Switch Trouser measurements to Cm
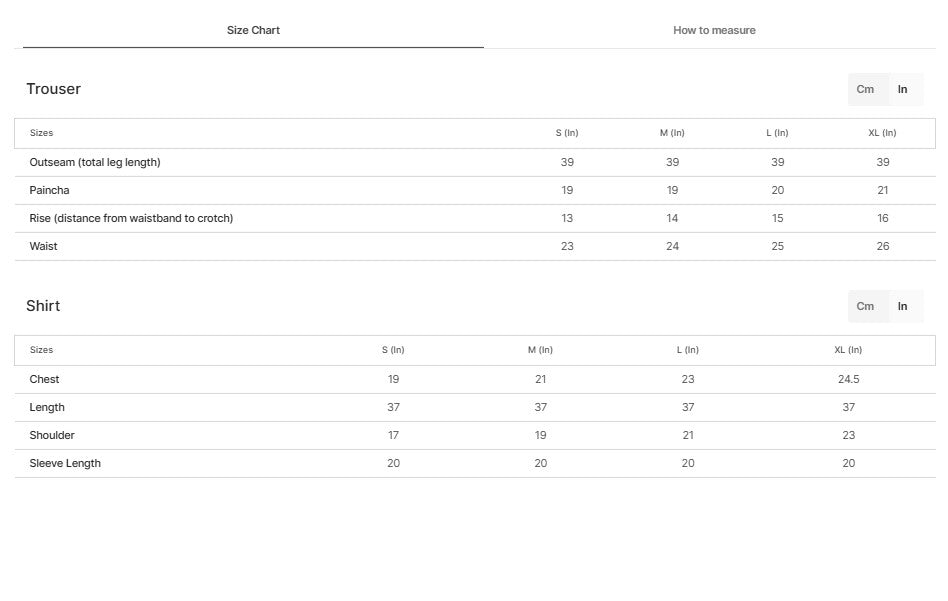The width and height of the screenshot is (948, 601). 865,89
